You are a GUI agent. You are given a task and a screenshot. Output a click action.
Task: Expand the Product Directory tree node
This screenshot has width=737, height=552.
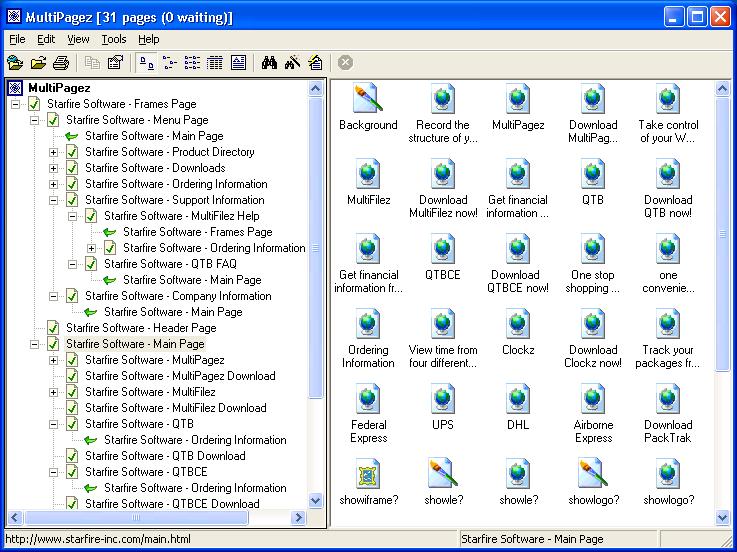click(x=54, y=152)
